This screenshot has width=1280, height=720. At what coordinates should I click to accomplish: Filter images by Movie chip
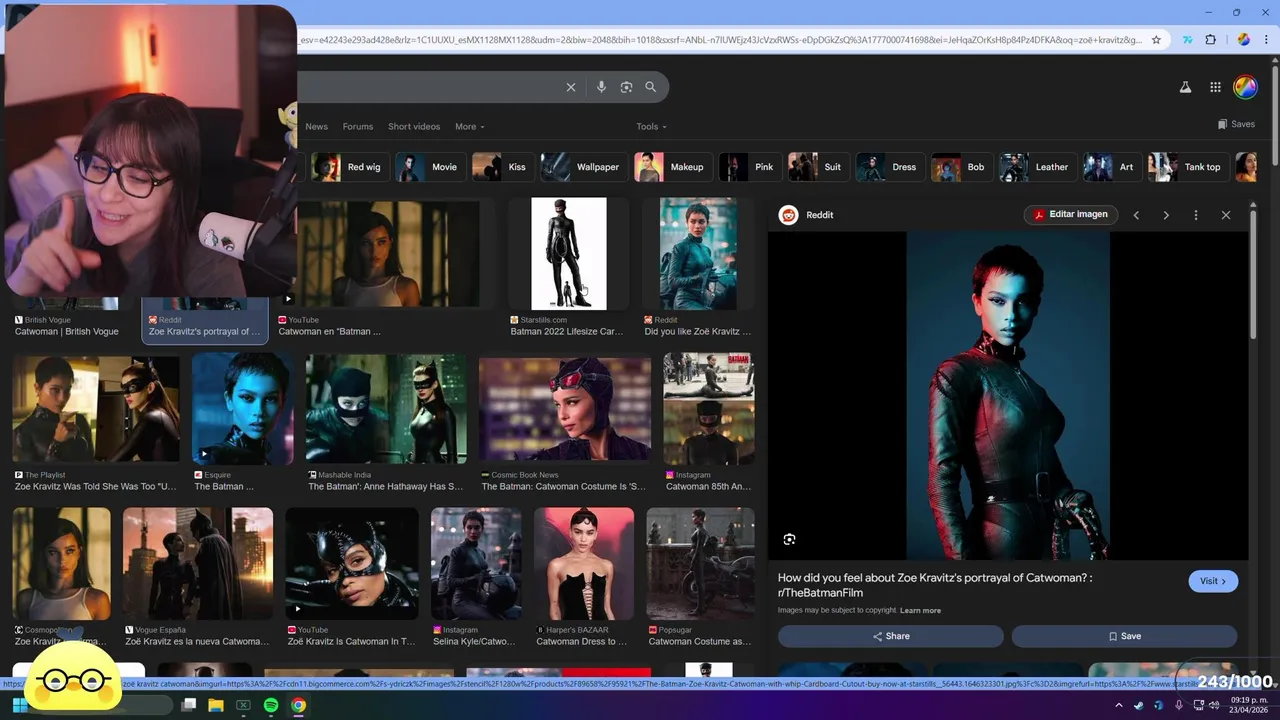pyautogui.click(x=429, y=167)
